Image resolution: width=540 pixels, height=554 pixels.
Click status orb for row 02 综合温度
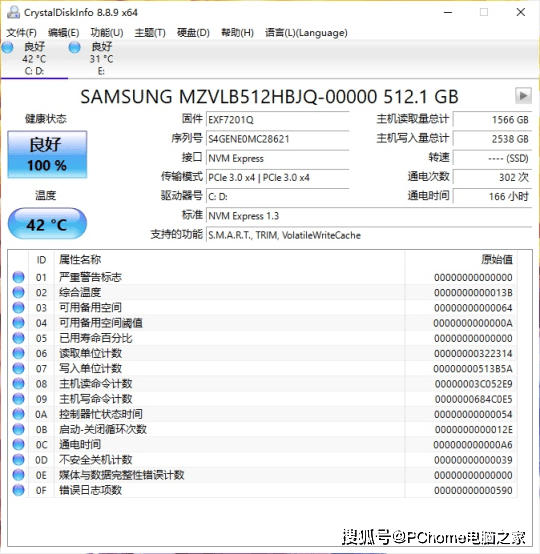click(x=18, y=292)
